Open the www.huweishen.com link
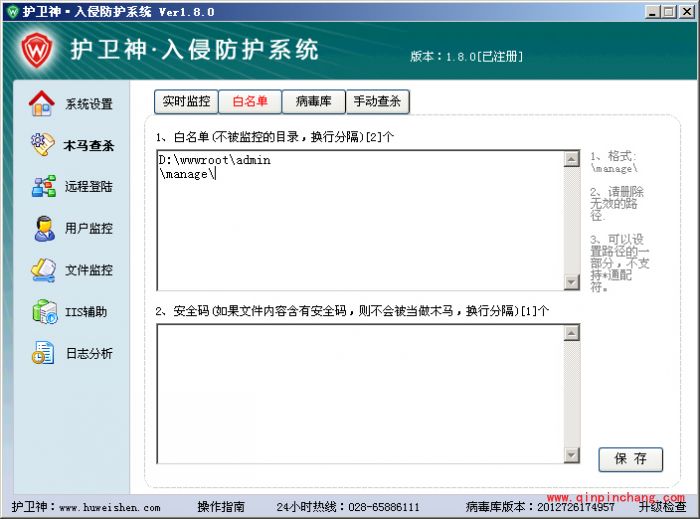 110,507
